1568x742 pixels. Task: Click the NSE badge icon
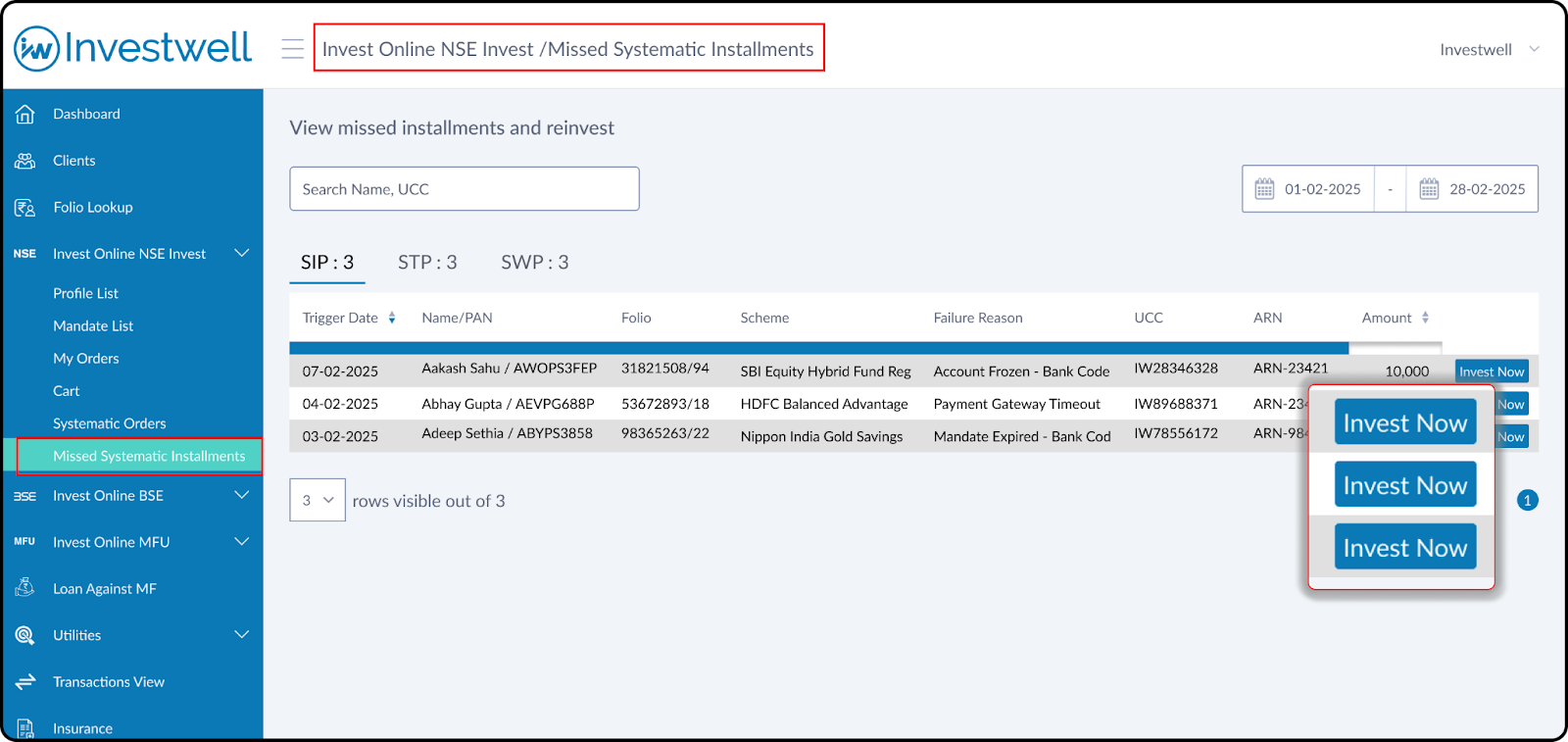tap(24, 254)
